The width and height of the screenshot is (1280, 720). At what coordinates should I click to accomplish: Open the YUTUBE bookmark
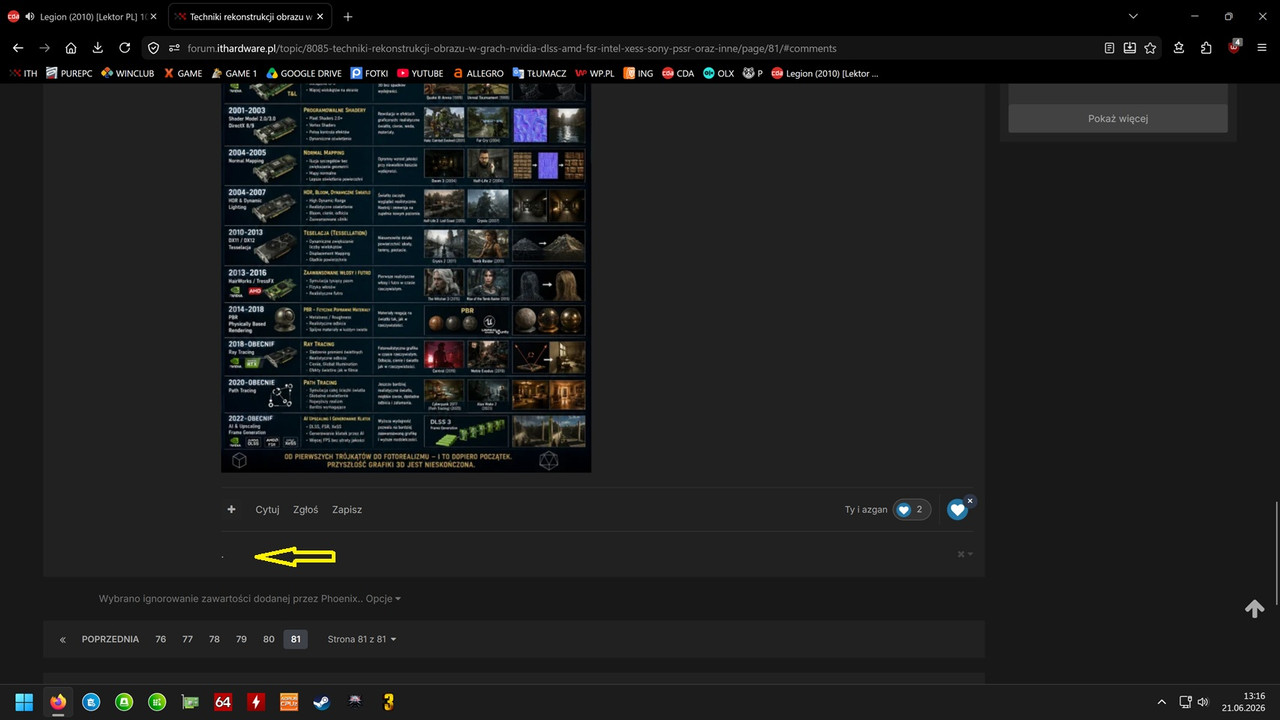pyautogui.click(x=420, y=73)
